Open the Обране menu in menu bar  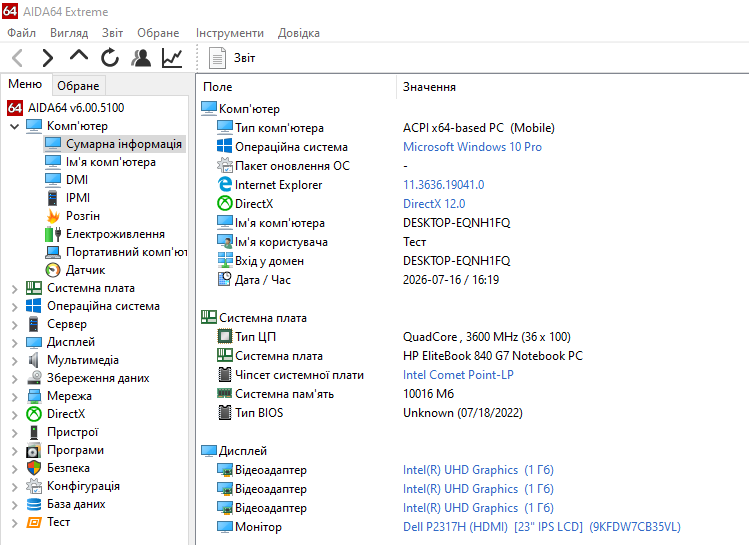coord(158,33)
